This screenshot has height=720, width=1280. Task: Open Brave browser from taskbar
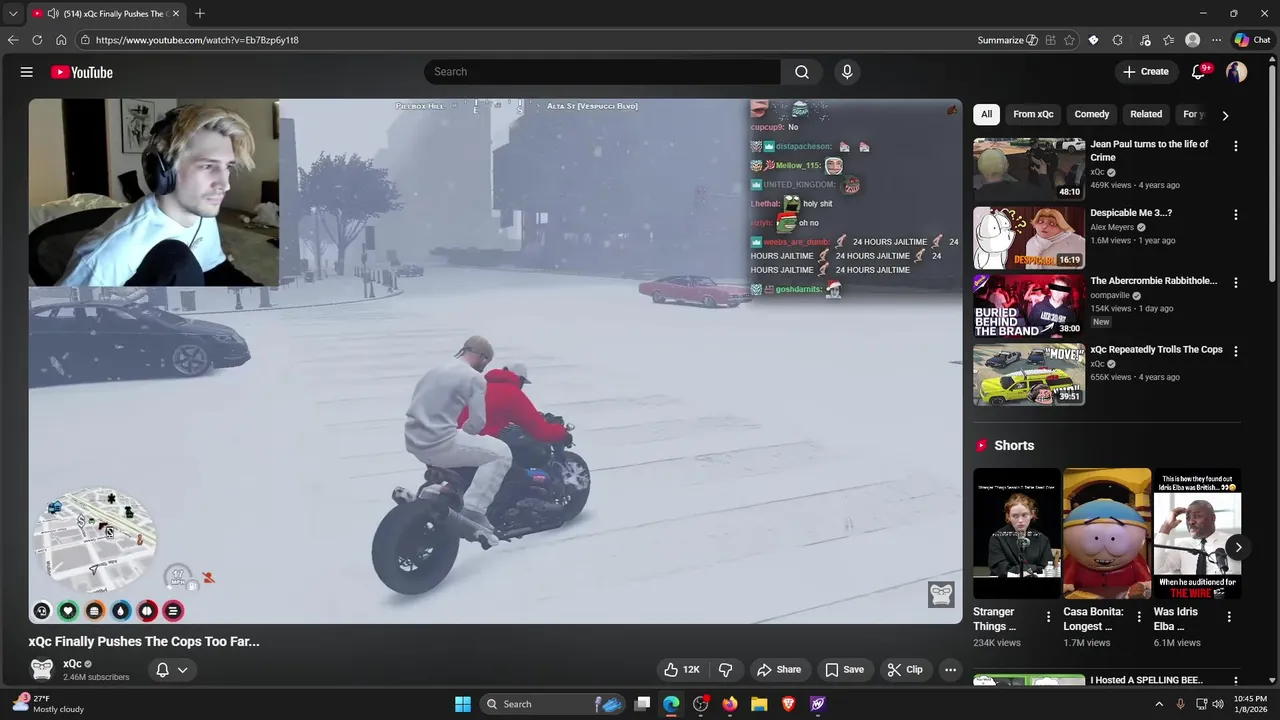[788, 704]
